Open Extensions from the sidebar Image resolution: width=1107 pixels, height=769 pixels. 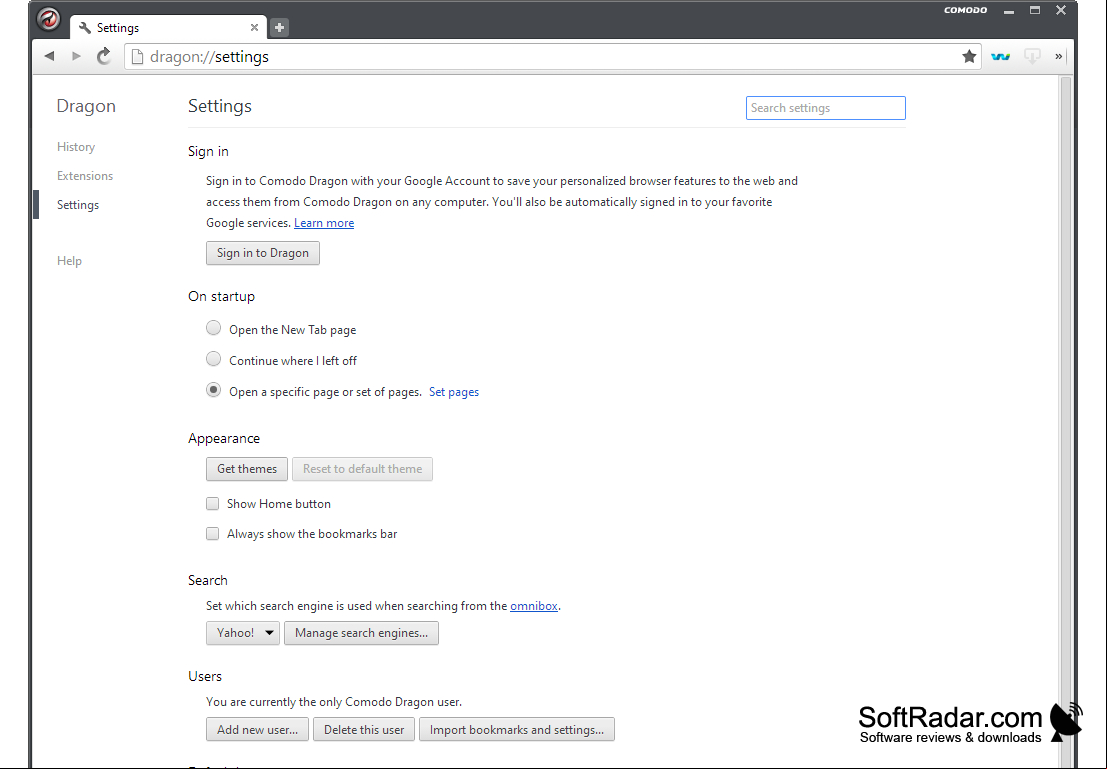coord(85,176)
